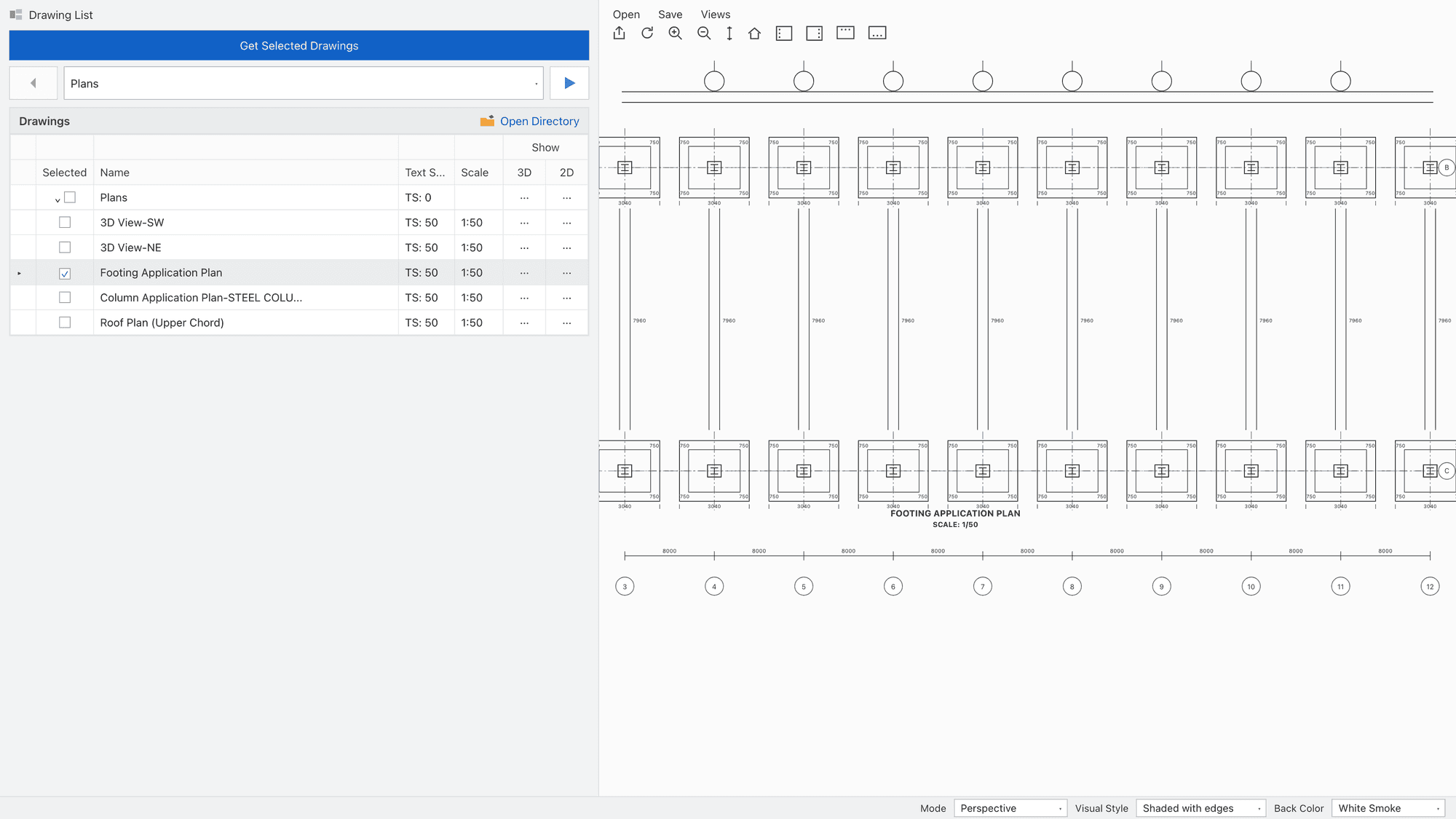Click the blue play arrow button
Screen dimensions: 1456x819
click(x=569, y=83)
